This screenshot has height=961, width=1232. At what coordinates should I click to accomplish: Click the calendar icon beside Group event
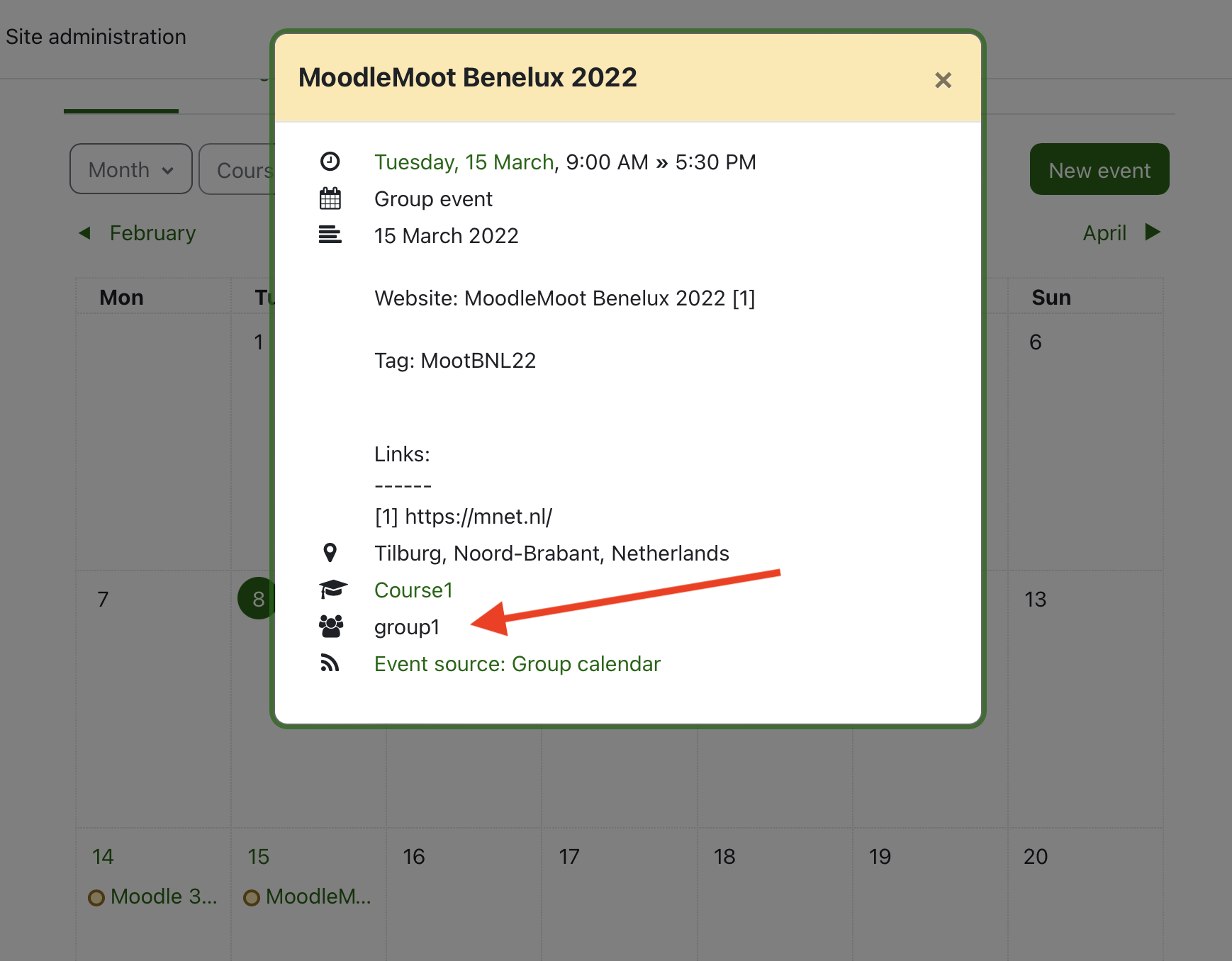pyautogui.click(x=330, y=198)
